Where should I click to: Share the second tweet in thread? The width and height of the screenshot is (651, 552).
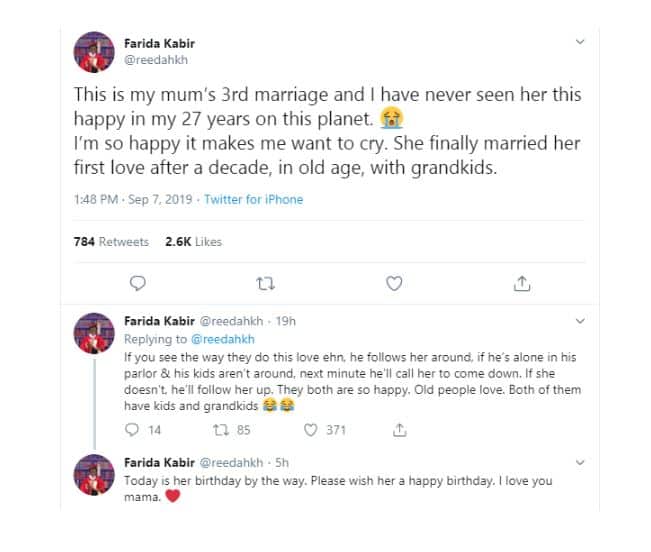point(399,430)
